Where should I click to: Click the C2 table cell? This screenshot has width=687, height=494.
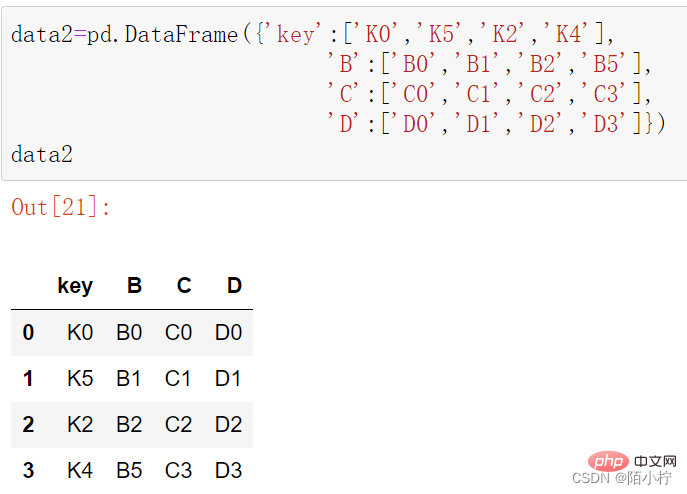coord(178,424)
